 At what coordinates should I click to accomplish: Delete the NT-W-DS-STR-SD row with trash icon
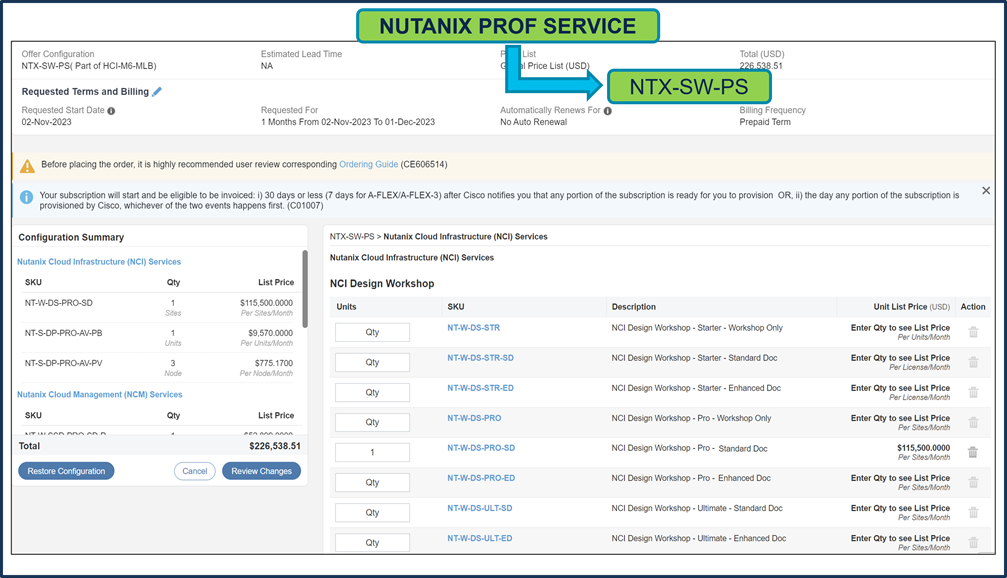(973, 362)
